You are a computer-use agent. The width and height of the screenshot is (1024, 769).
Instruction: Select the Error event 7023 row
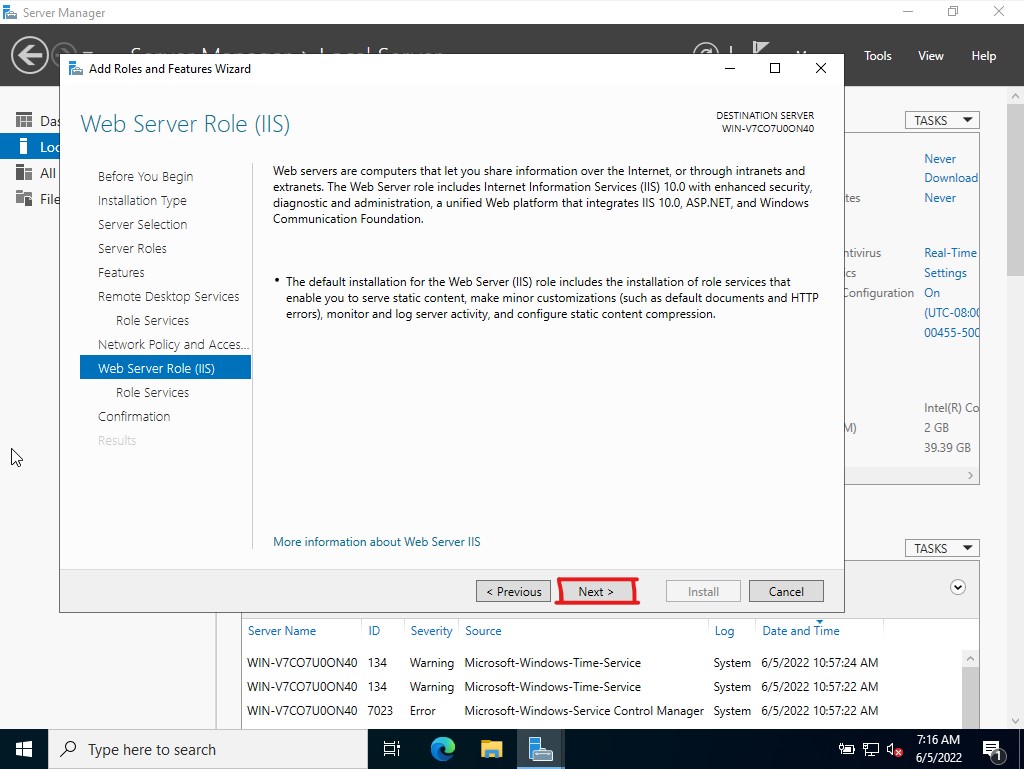point(603,710)
